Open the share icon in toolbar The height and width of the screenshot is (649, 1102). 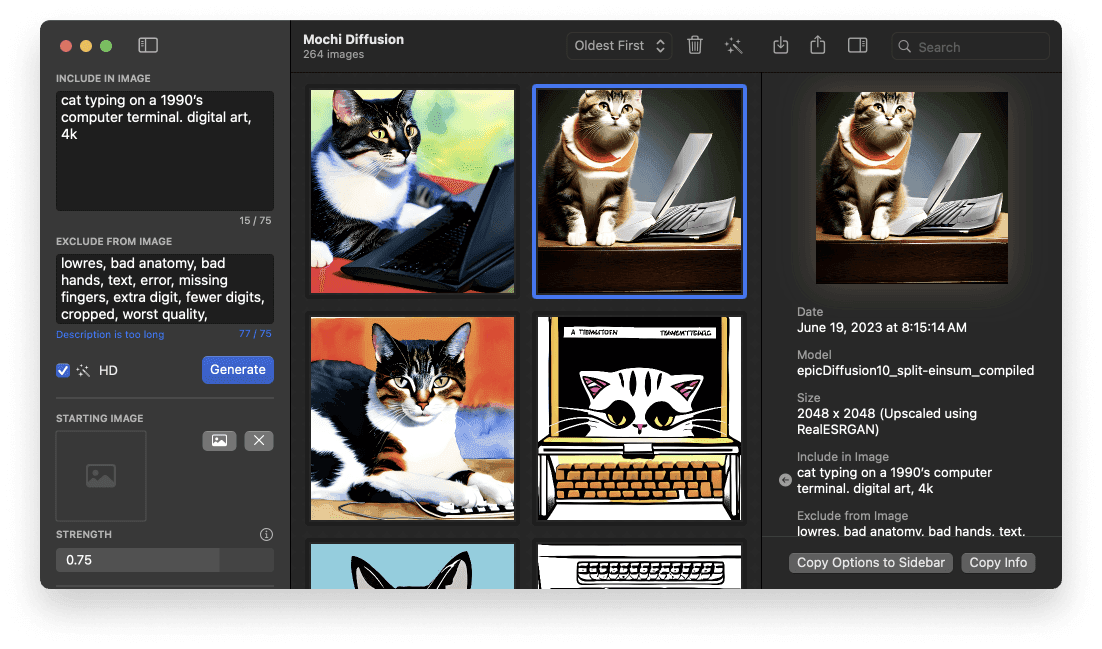[x=817, y=46]
